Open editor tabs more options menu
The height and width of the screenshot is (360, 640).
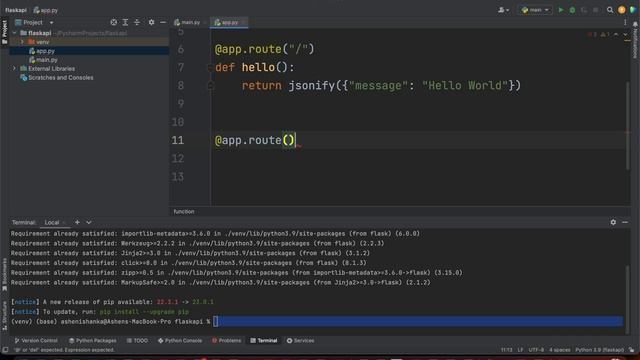point(625,22)
